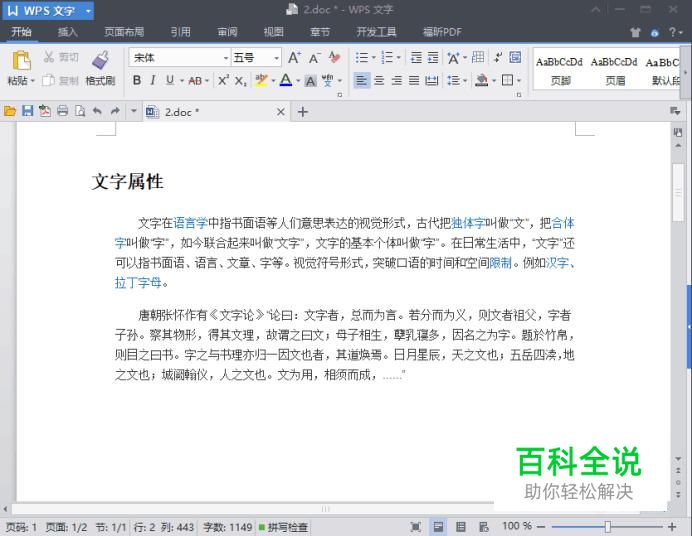Apply subscript formatting
Screen dimensions: 692x536
point(241,81)
